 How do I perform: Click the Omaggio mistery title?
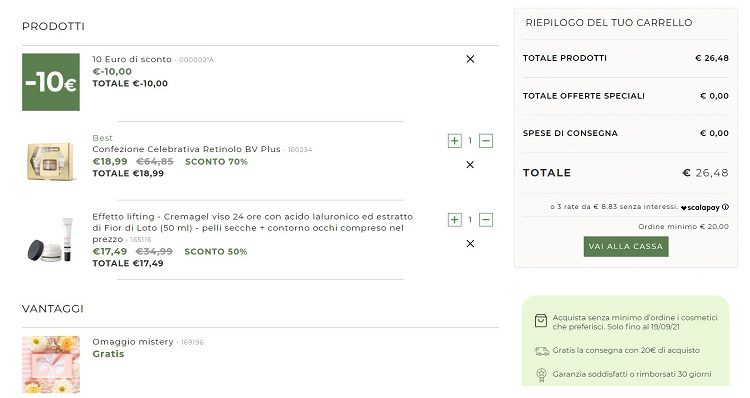pos(133,342)
